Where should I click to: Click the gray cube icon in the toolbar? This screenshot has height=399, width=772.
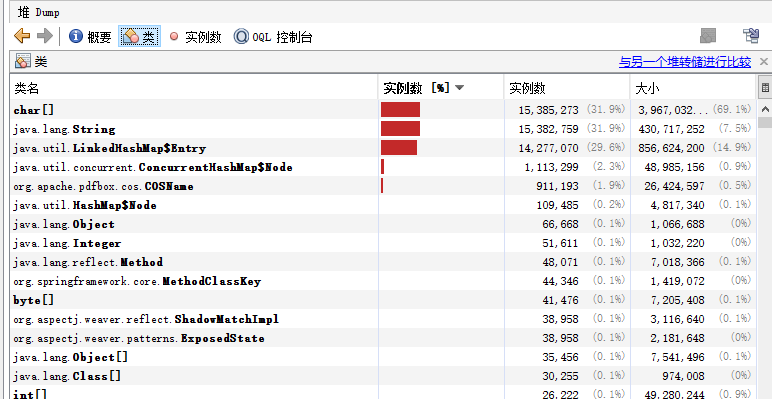click(708, 36)
